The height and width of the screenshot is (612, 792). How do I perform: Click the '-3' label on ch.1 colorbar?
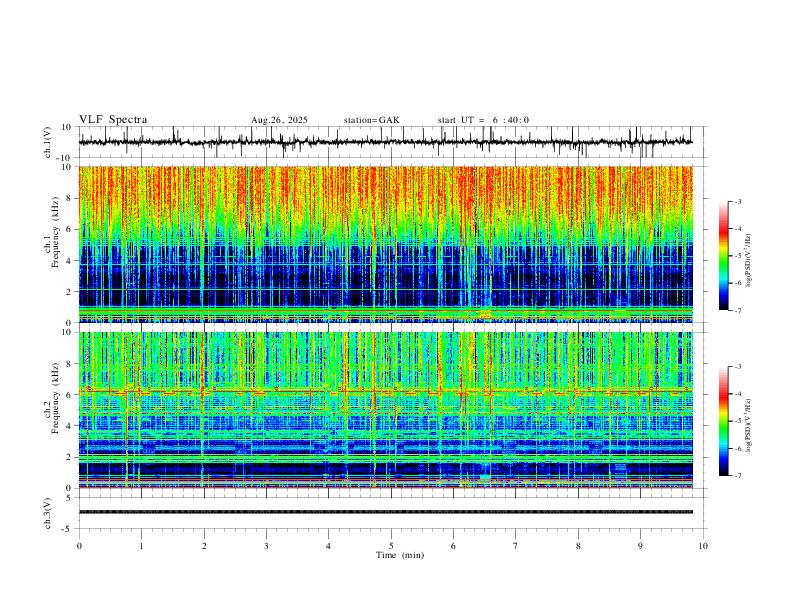[738, 201]
